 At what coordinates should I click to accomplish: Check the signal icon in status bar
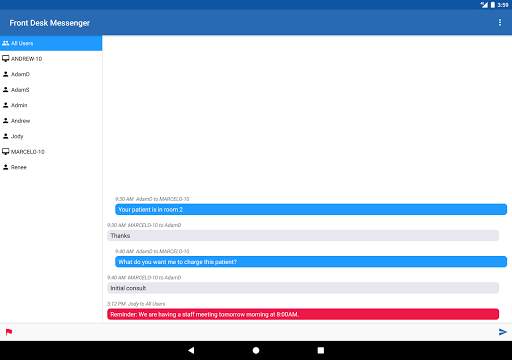(x=484, y=5)
